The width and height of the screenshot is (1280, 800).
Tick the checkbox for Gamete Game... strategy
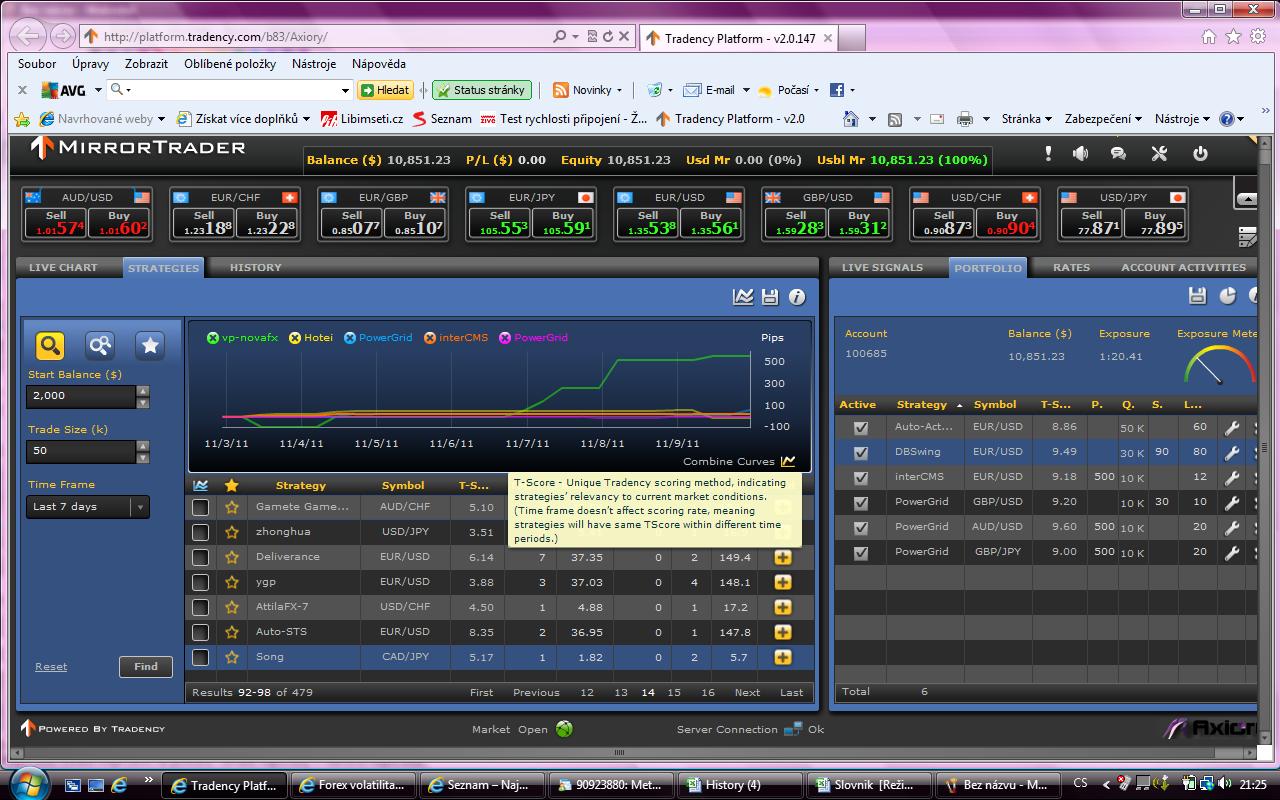[201, 507]
